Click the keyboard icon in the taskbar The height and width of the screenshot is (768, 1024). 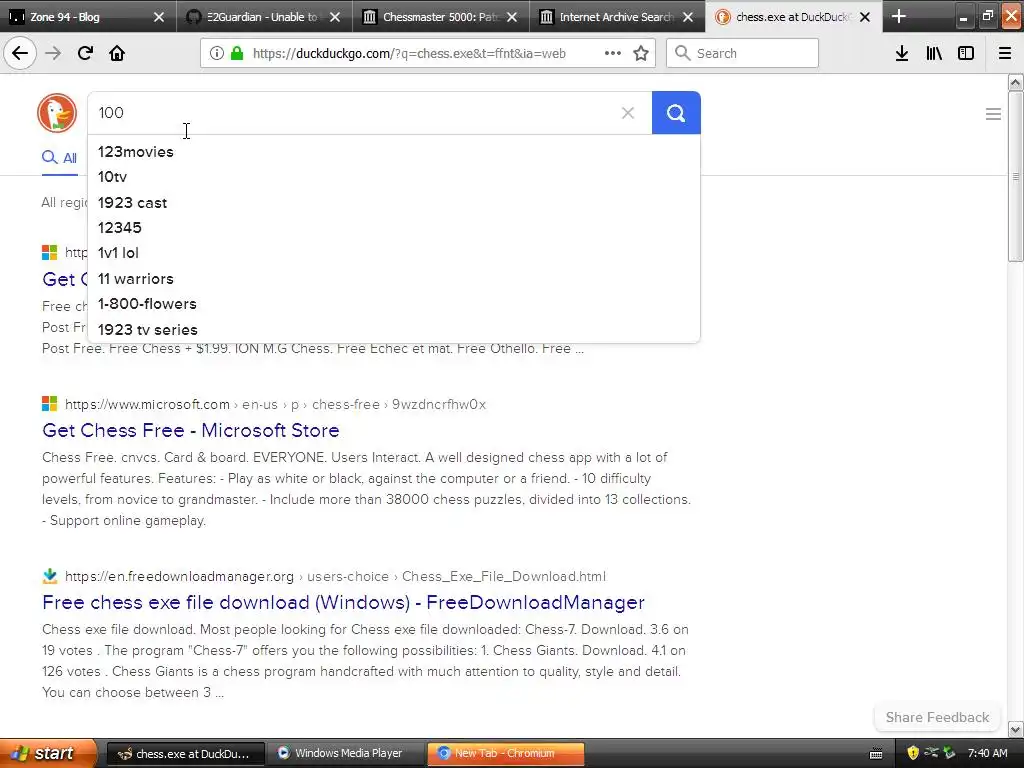[876, 754]
